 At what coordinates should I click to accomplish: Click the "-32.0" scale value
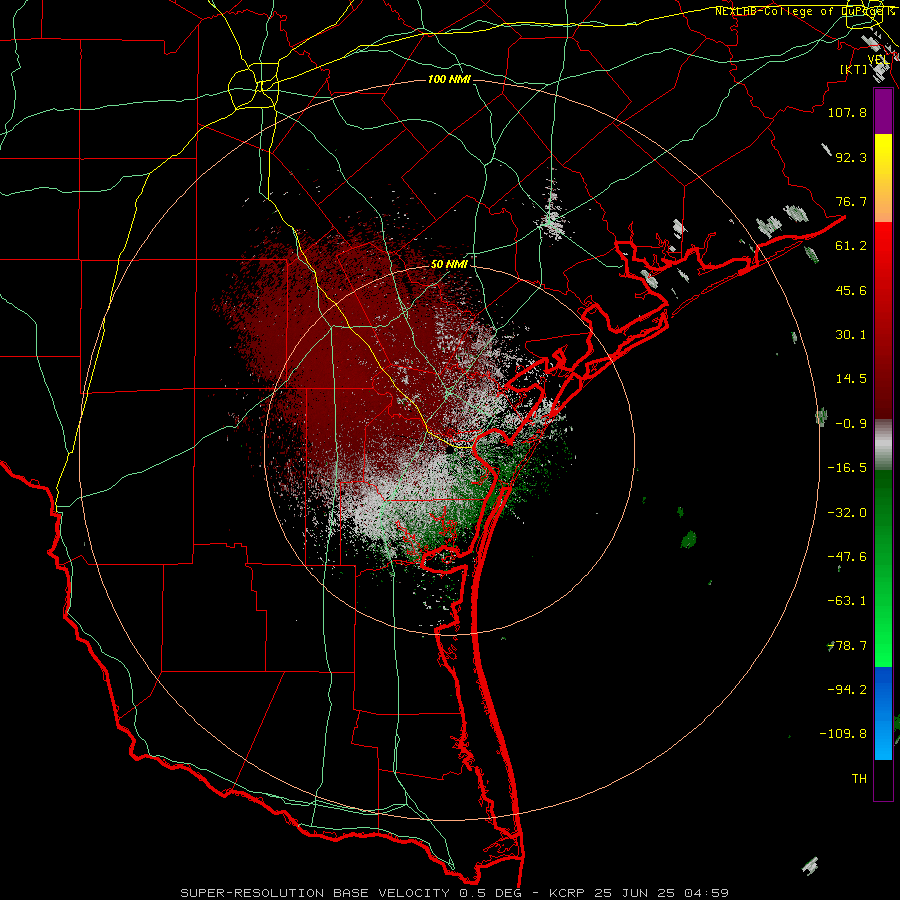[847, 513]
